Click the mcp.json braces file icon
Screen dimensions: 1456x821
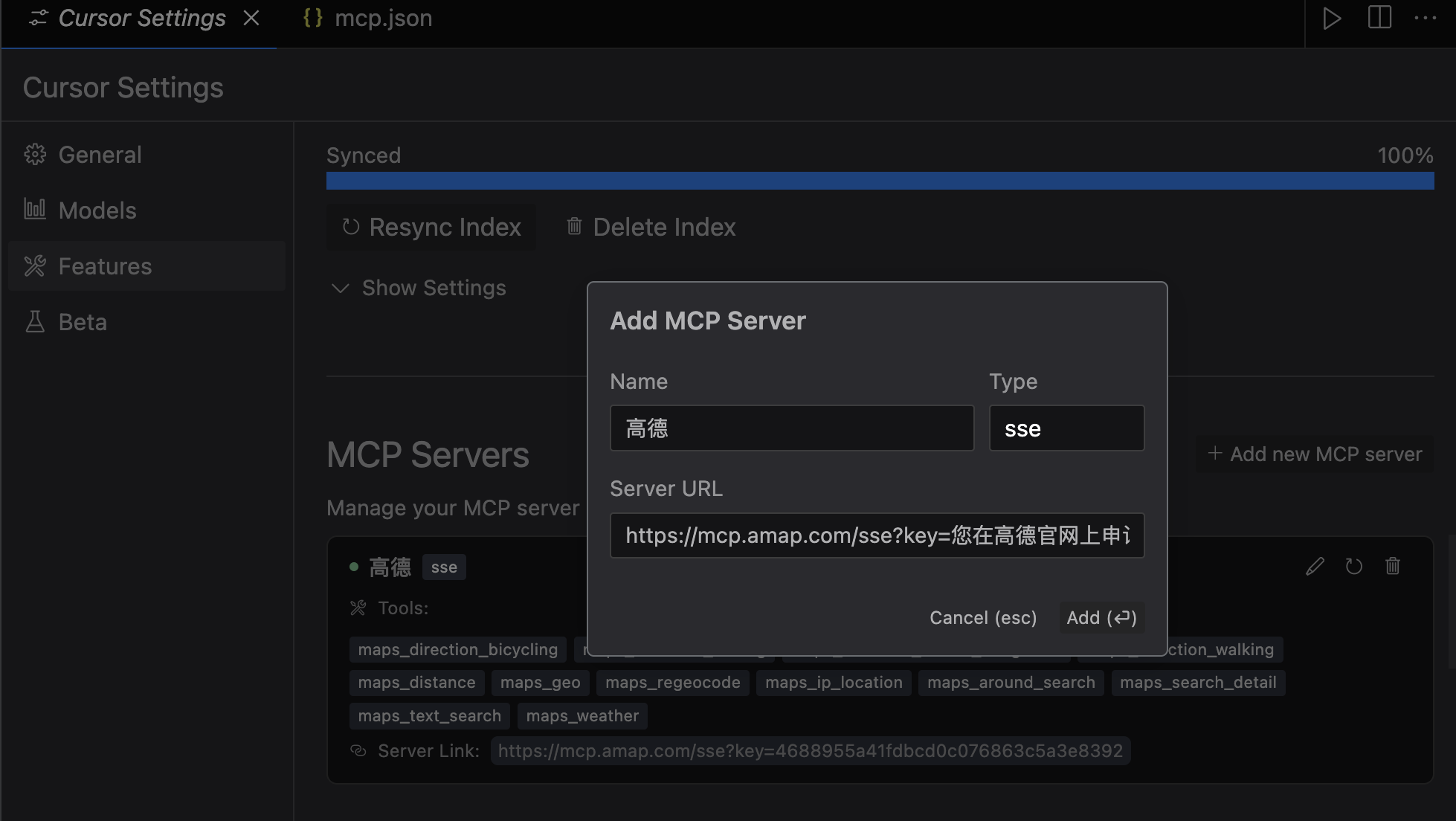313,18
